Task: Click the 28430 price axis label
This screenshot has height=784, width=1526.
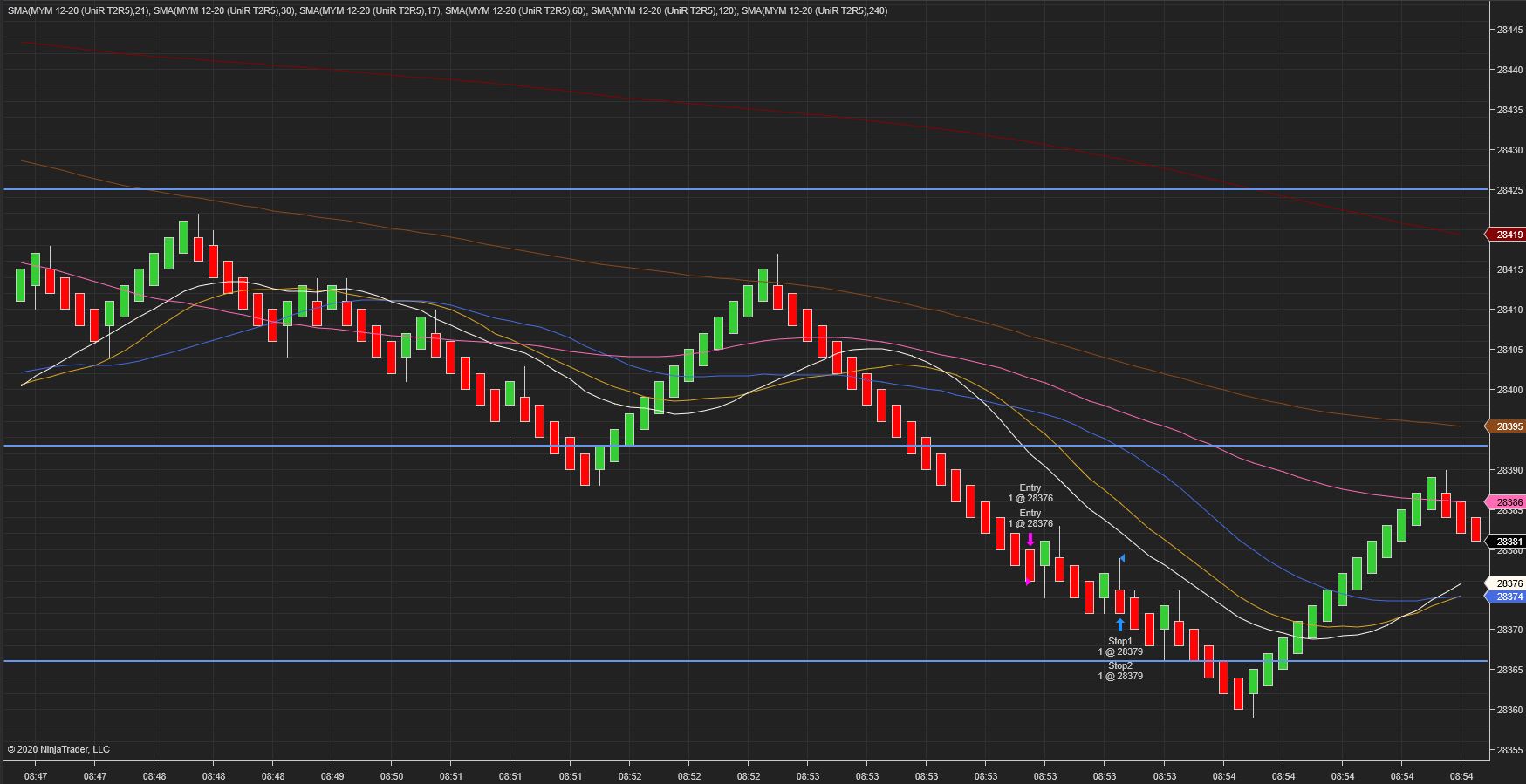Action: (1509, 150)
